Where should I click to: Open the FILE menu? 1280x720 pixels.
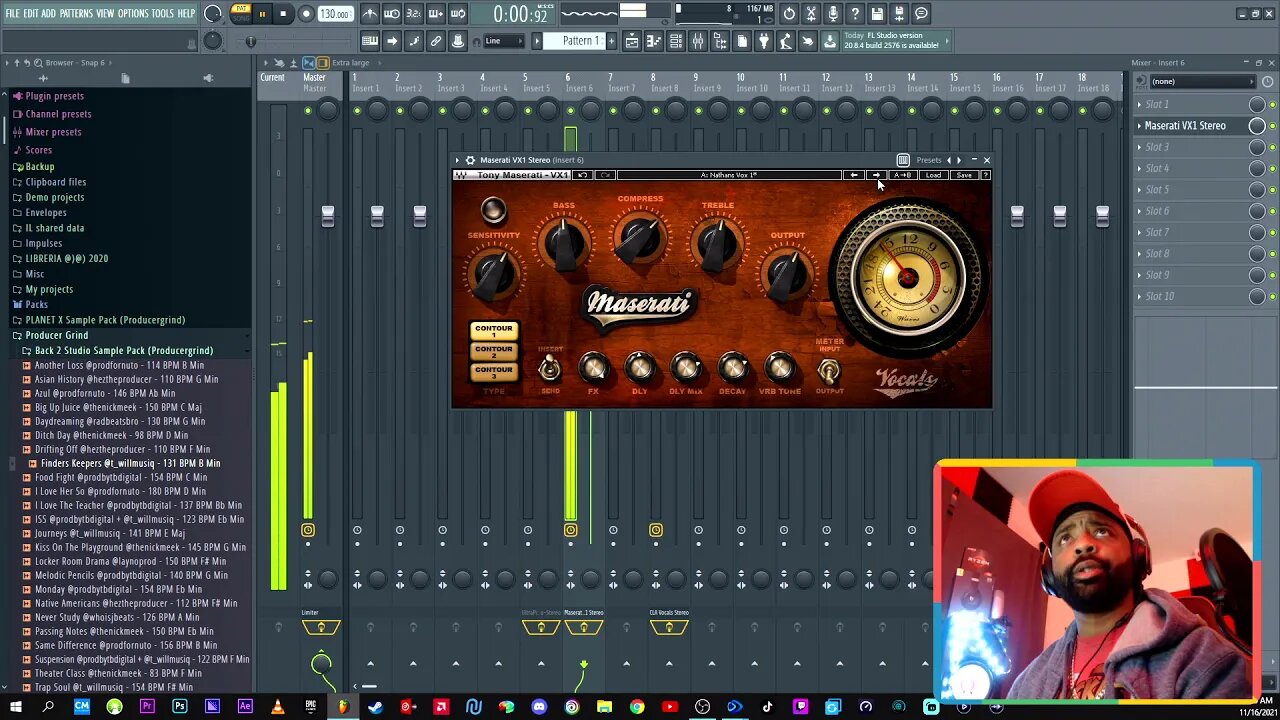click(12, 13)
